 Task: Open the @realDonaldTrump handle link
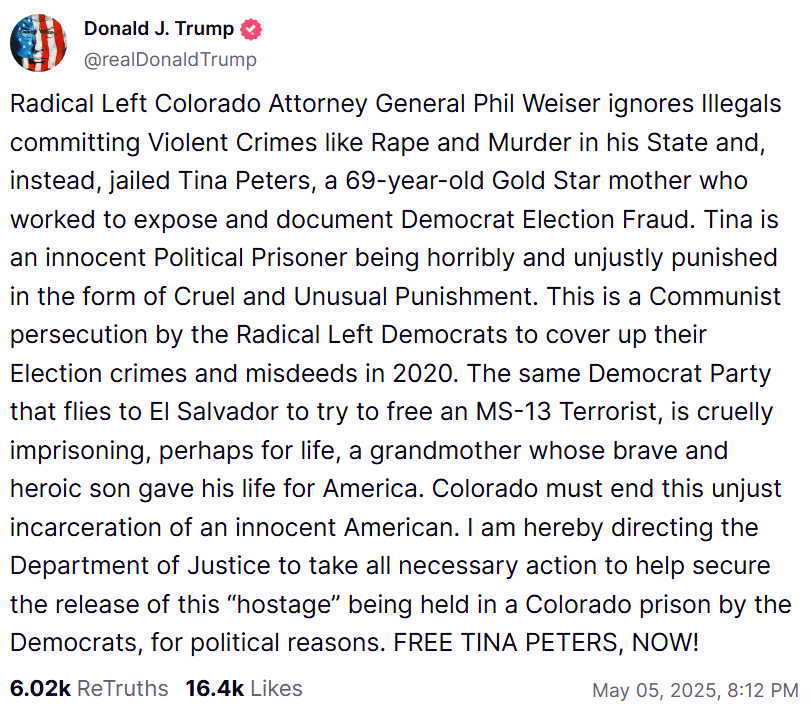pyautogui.click(x=170, y=60)
